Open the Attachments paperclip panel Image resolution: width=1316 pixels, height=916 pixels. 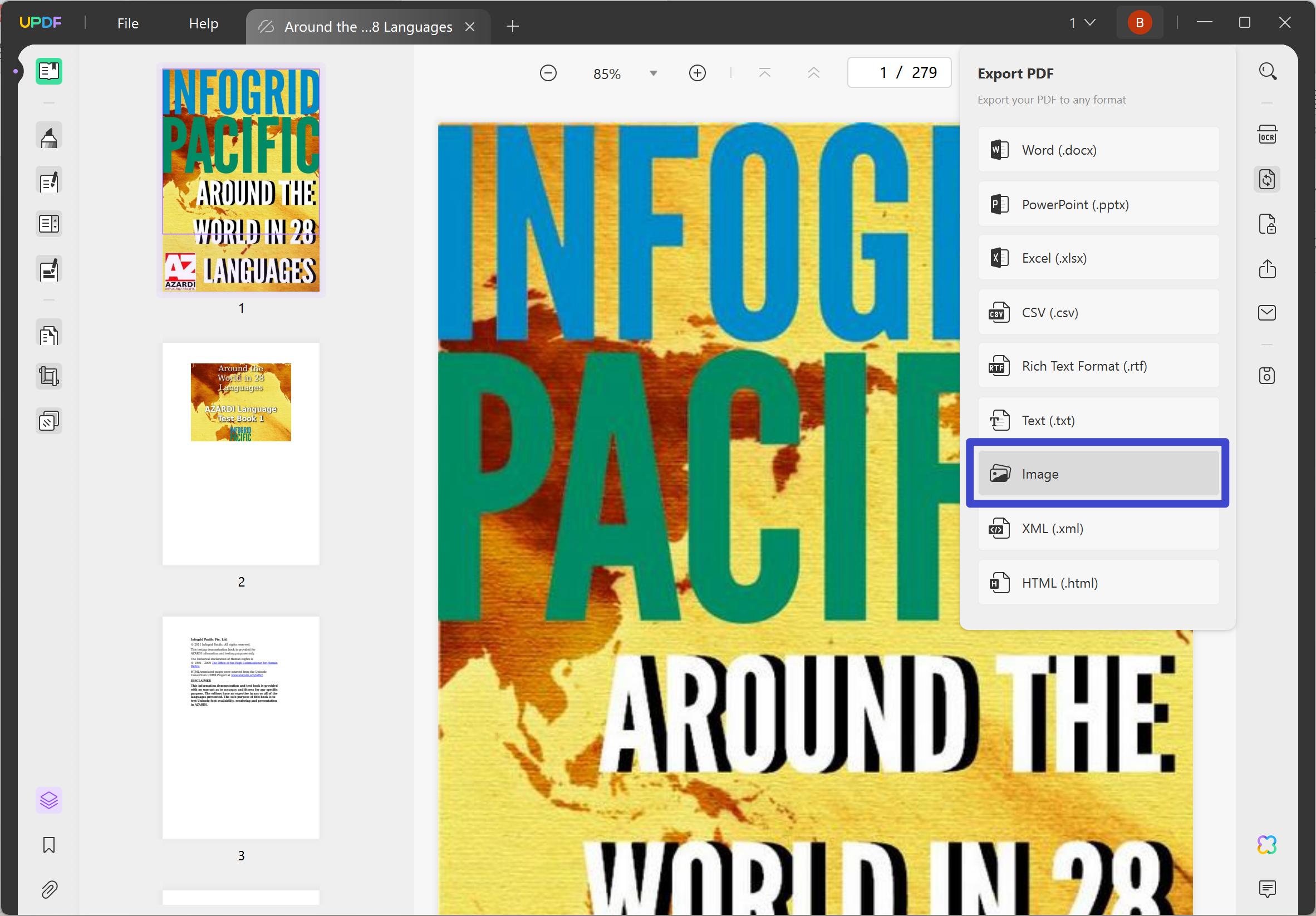(49, 890)
